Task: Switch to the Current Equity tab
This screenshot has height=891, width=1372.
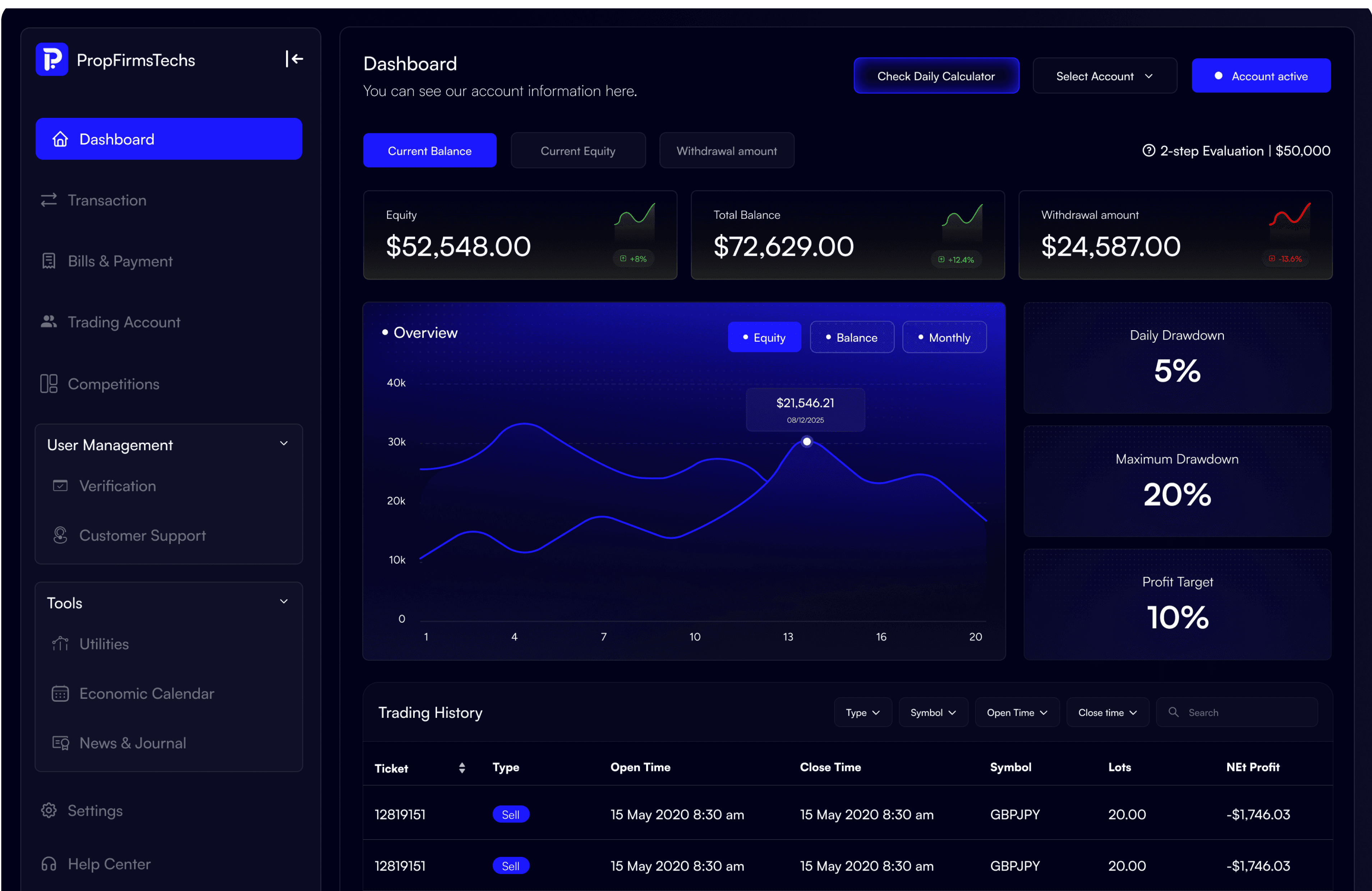Action: point(577,151)
